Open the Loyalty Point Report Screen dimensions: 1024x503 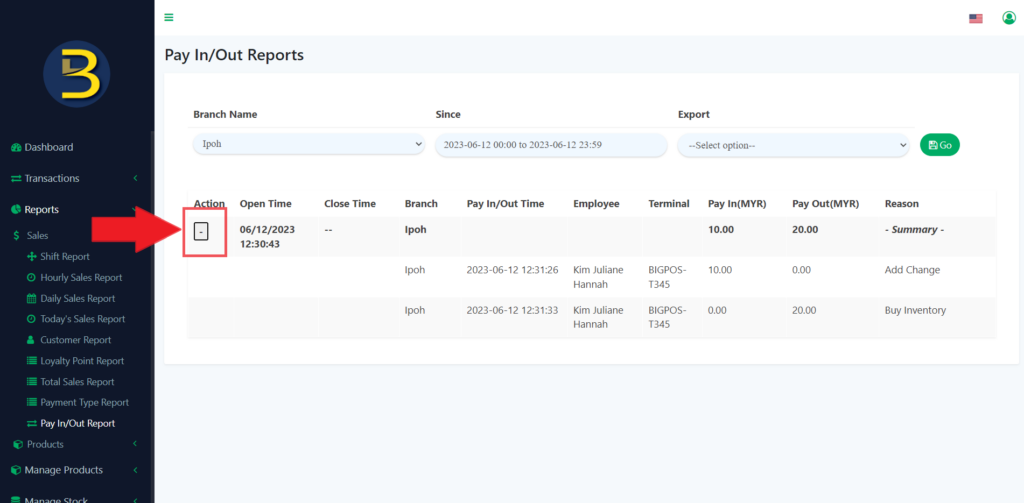[x=82, y=361]
